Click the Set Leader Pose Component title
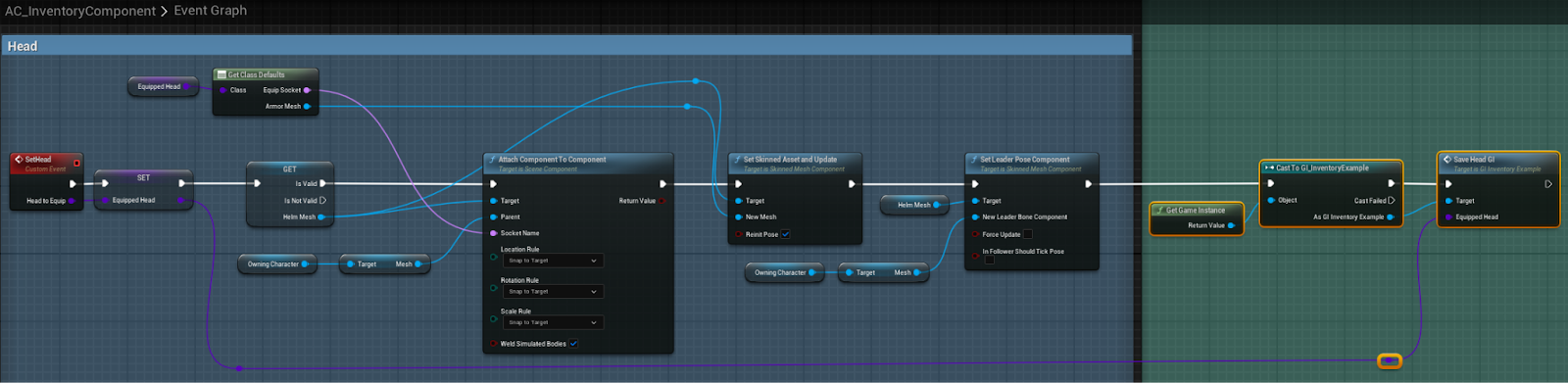Image resolution: width=1568 pixels, height=383 pixels. pos(1025,159)
